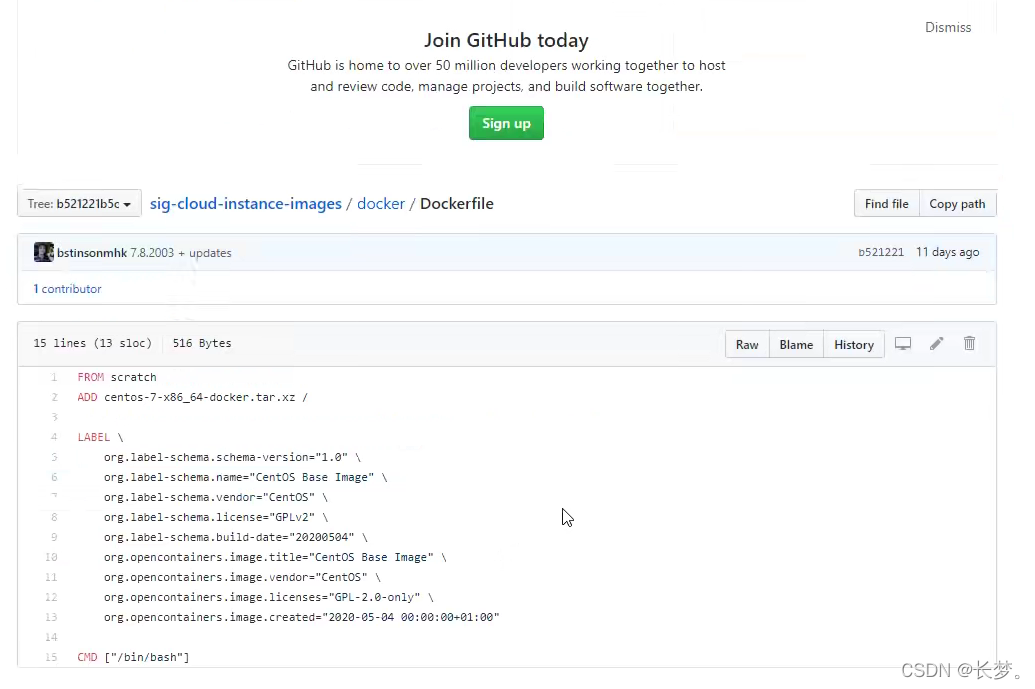Click the 'LABEL \' code line
Image resolution: width=1035 pixels, height=689 pixels.
click(100, 437)
